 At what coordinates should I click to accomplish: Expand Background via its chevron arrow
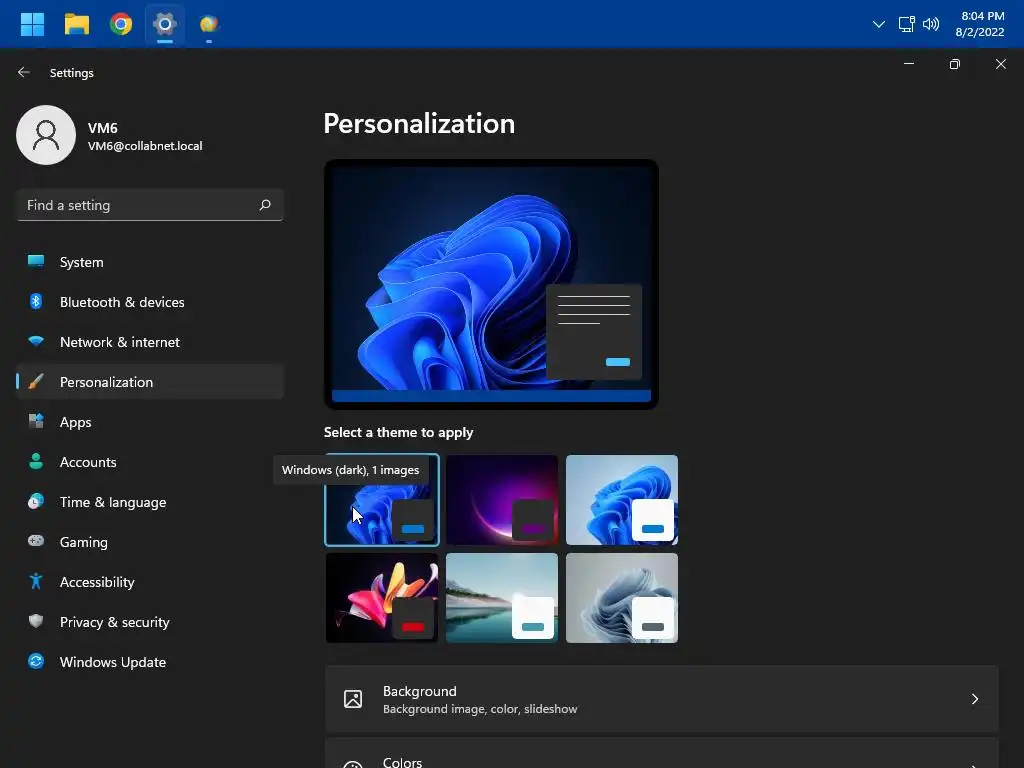coord(974,699)
